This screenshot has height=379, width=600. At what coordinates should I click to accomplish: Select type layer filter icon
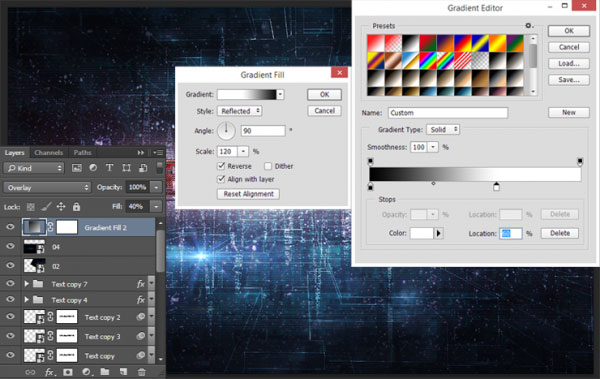(109, 168)
